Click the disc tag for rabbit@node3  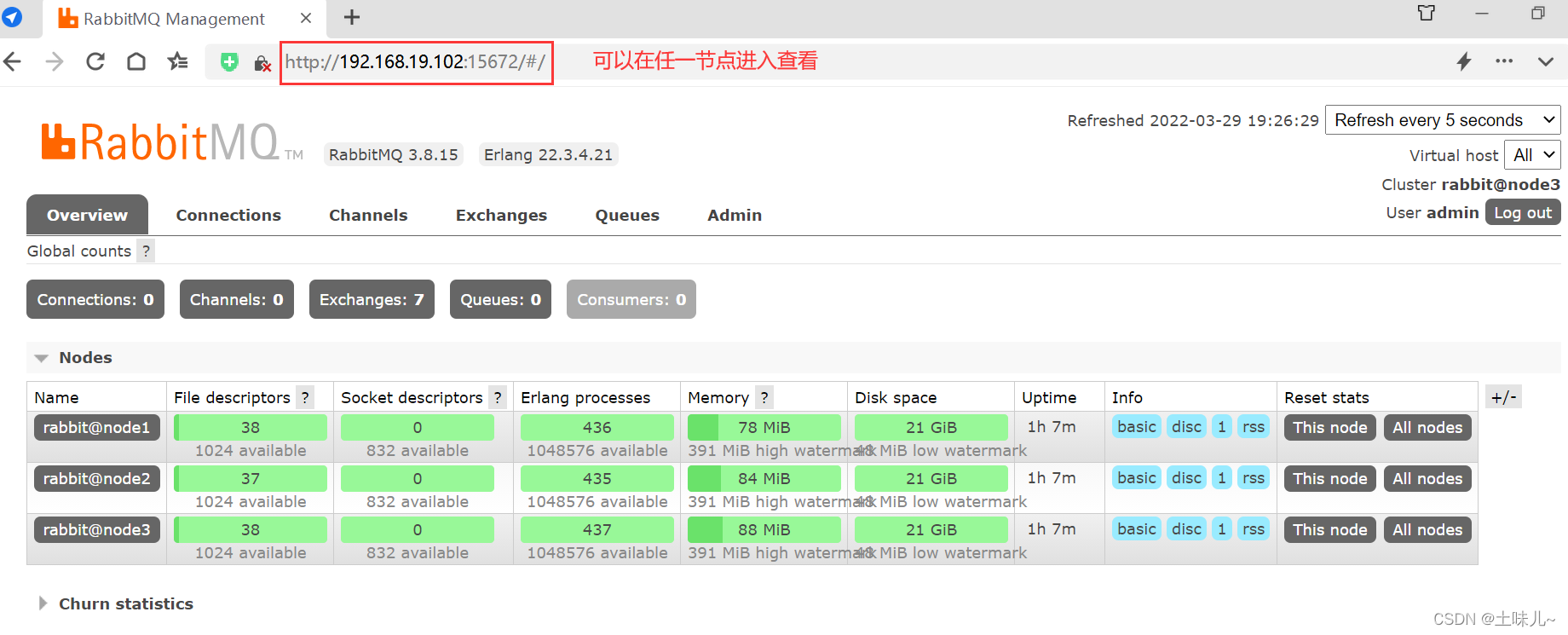point(1186,528)
